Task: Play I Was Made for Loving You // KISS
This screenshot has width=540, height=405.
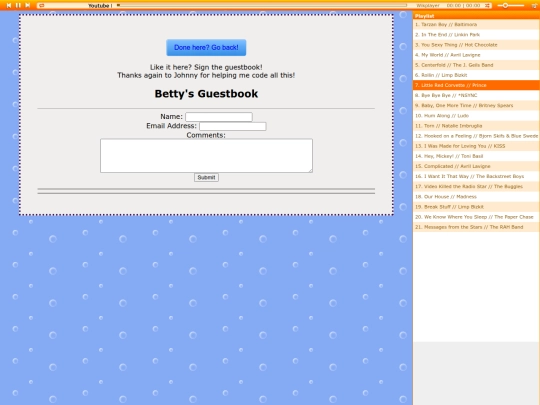Action: pyautogui.click(x=476, y=146)
